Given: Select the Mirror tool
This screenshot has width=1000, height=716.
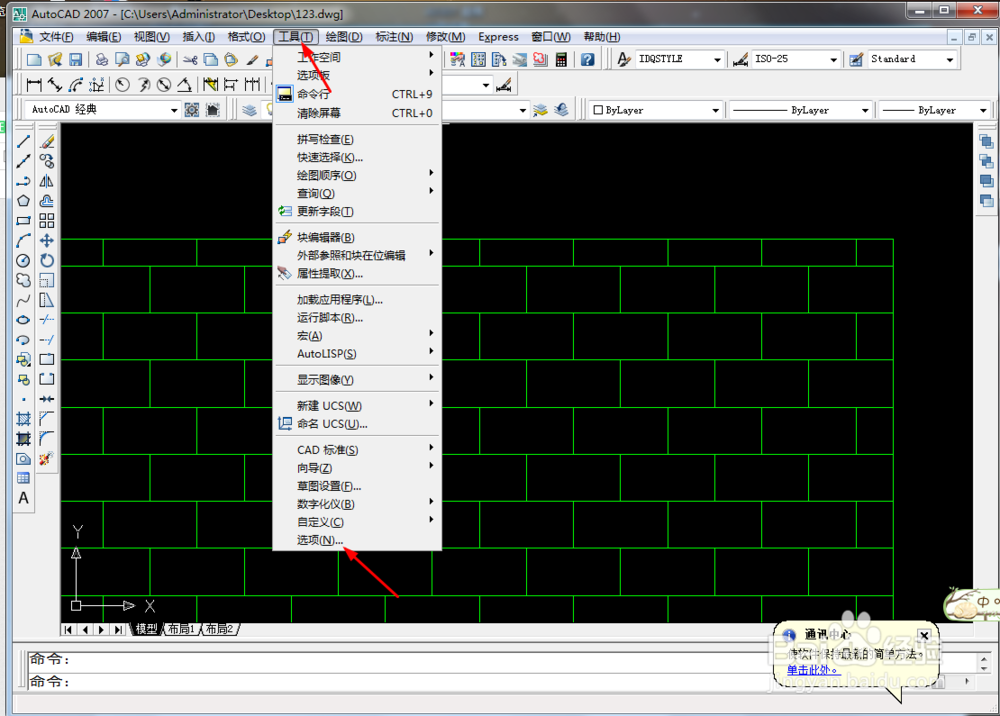Looking at the screenshot, I should coord(47,181).
